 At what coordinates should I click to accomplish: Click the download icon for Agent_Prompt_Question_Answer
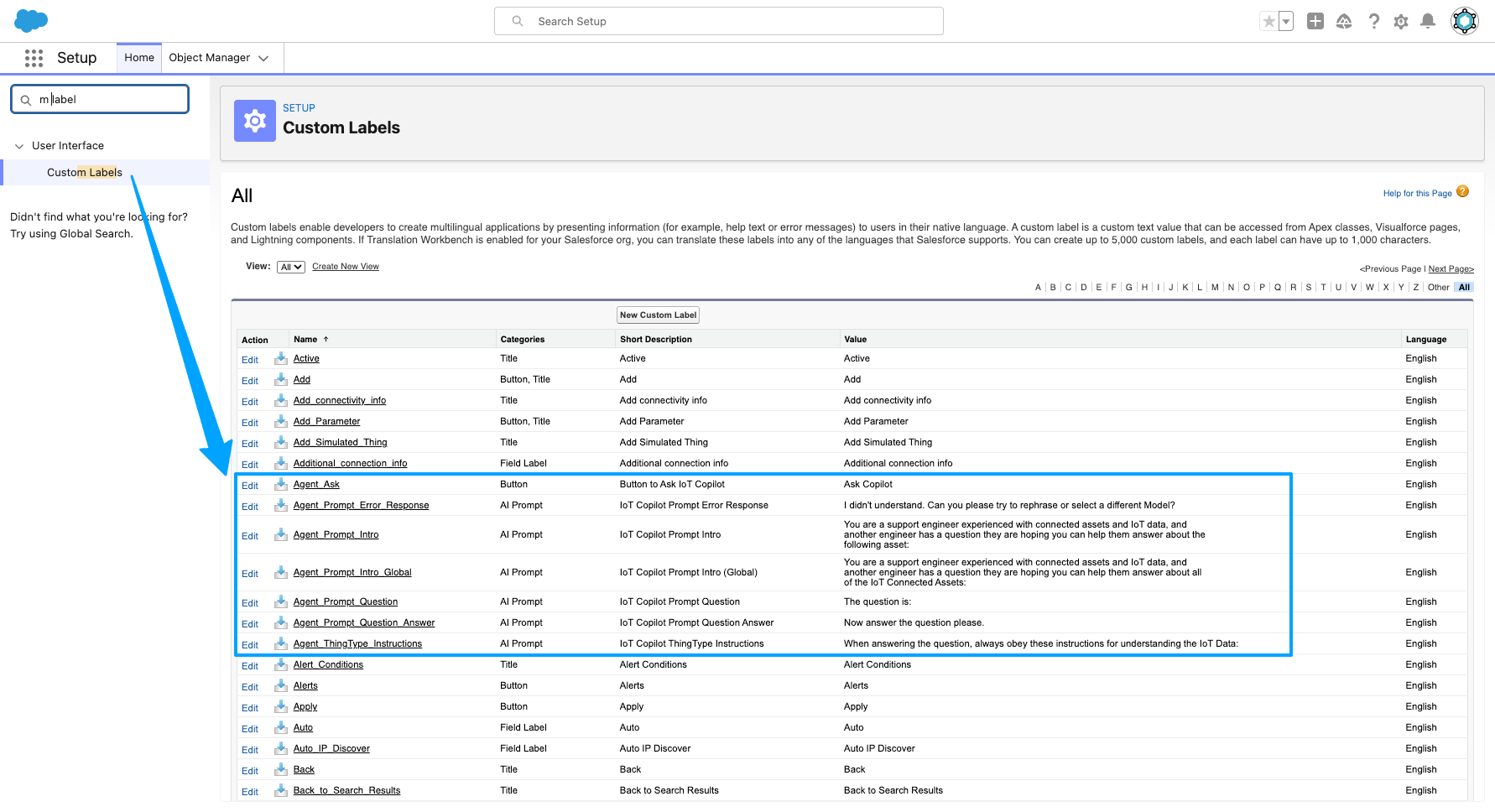[281, 622]
